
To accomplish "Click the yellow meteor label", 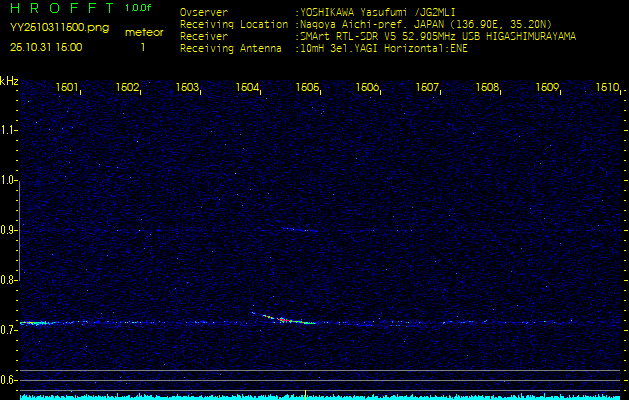I will pos(144,32).
